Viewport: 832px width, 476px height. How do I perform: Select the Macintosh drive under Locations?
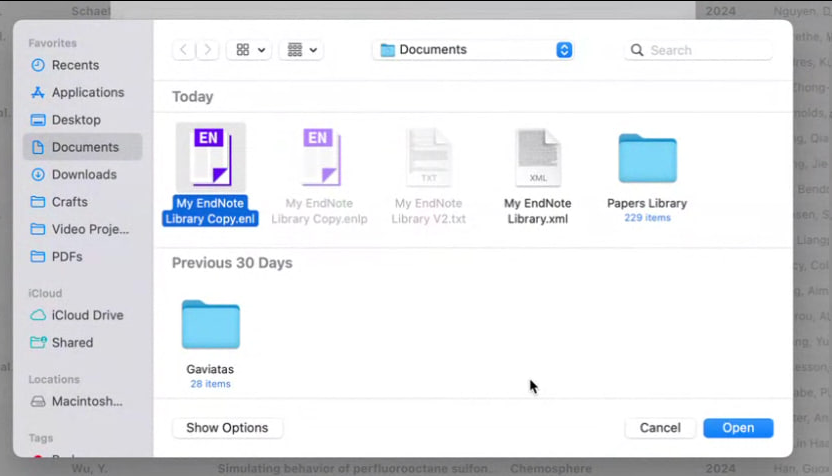[86, 401]
